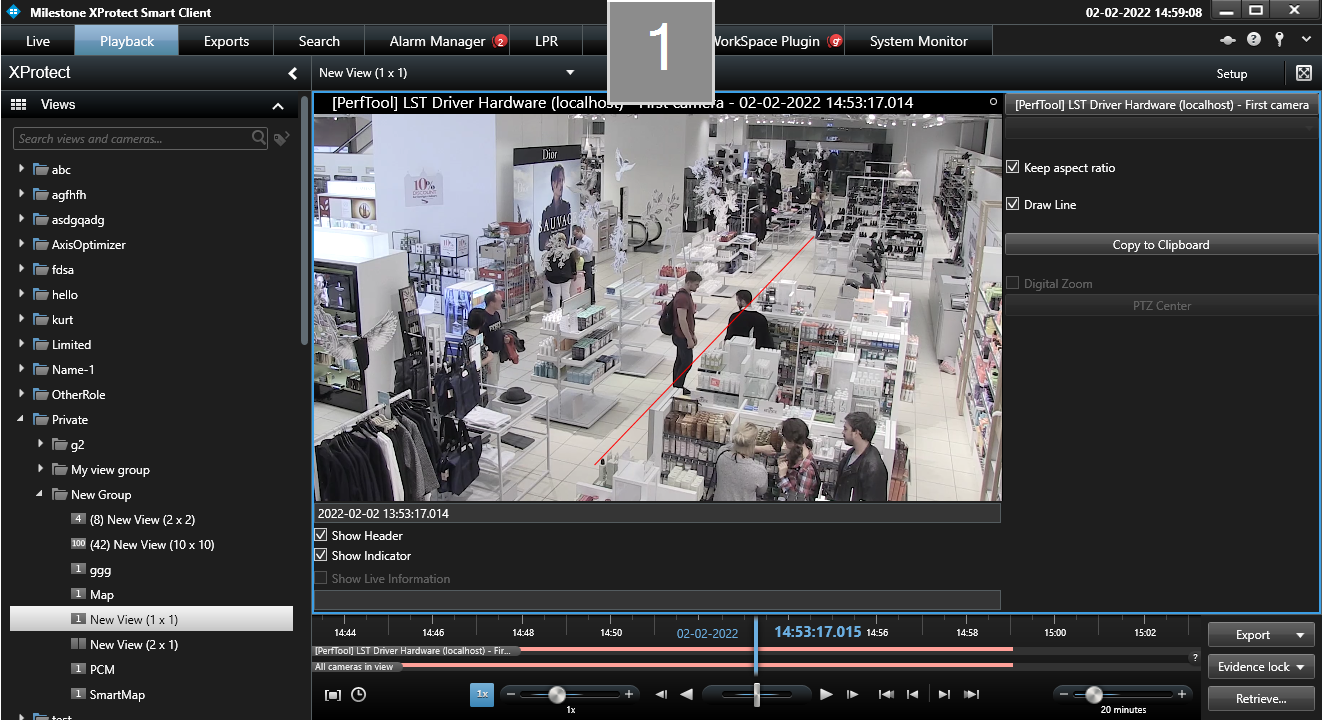Step to next frame

click(x=852, y=694)
